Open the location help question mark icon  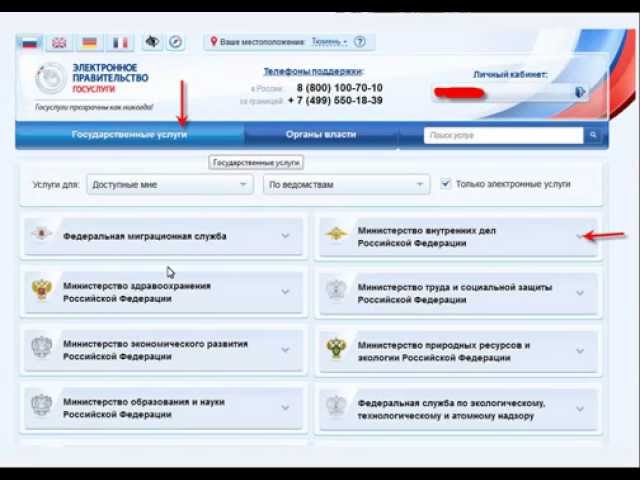(x=359, y=42)
